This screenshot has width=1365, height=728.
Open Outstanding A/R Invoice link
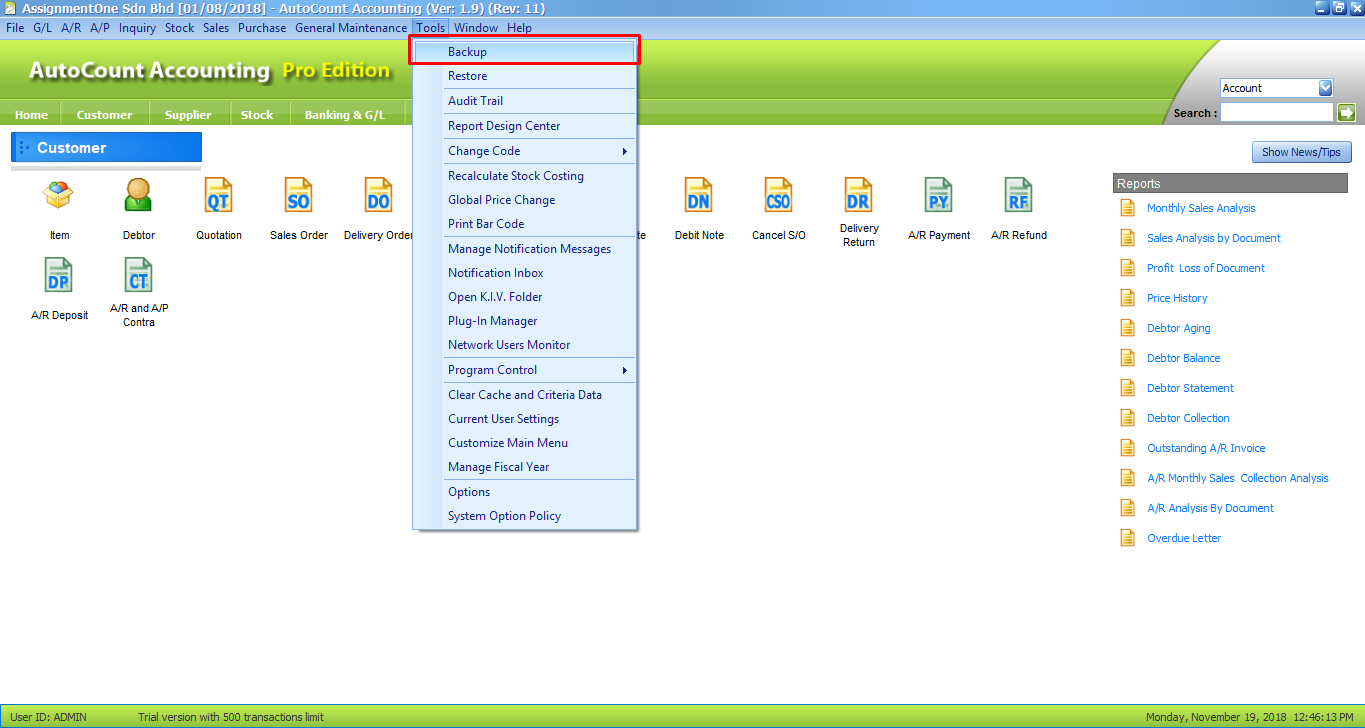click(x=1206, y=448)
